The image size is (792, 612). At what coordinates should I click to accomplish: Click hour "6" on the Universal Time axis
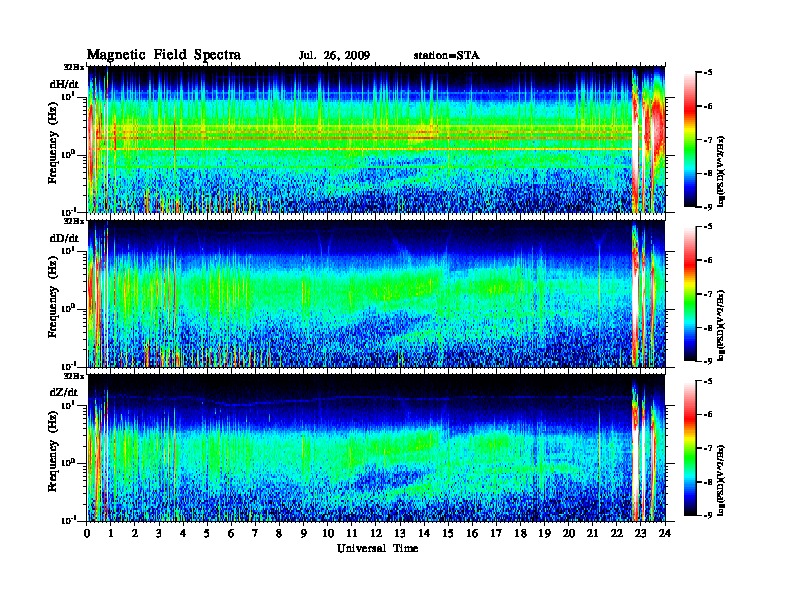point(231,533)
